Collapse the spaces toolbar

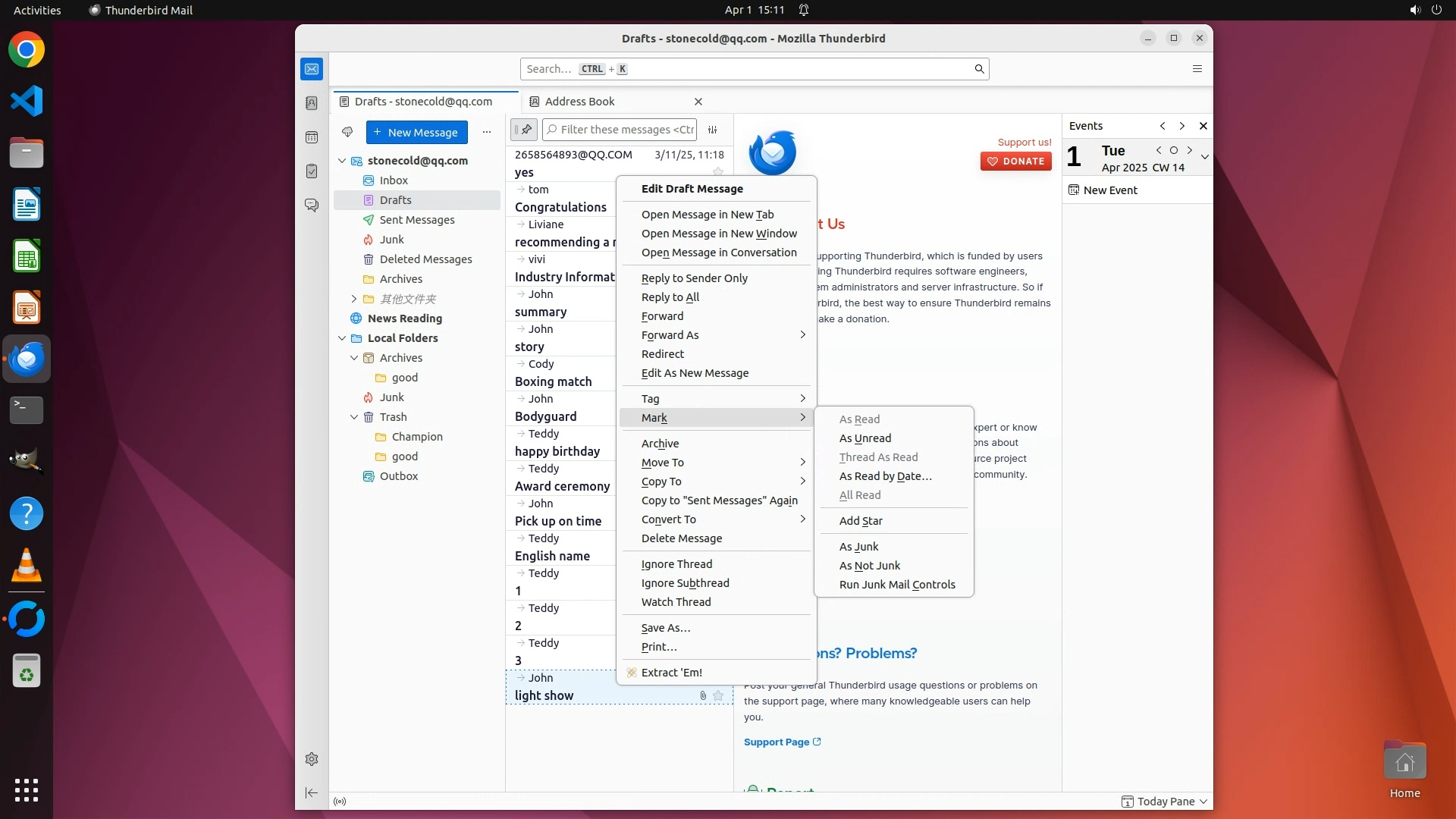pos(312,792)
